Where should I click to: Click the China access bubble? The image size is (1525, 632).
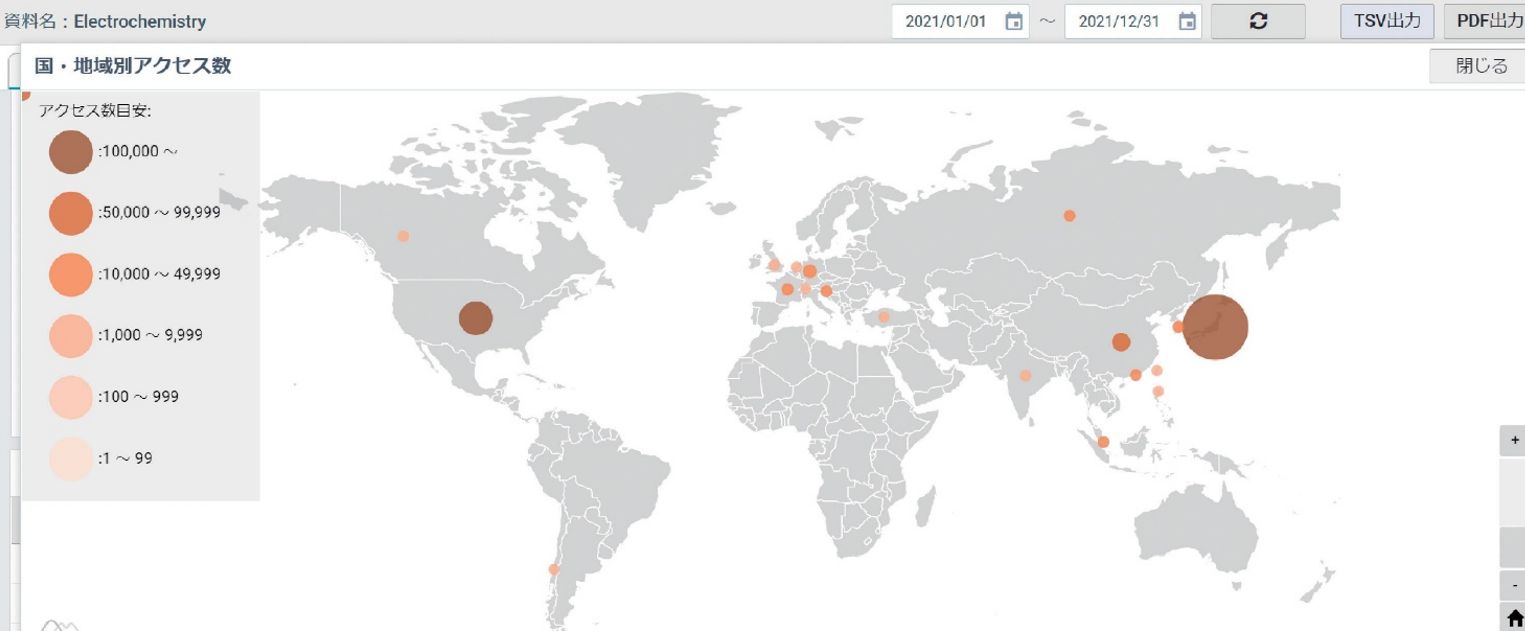click(1121, 342)
